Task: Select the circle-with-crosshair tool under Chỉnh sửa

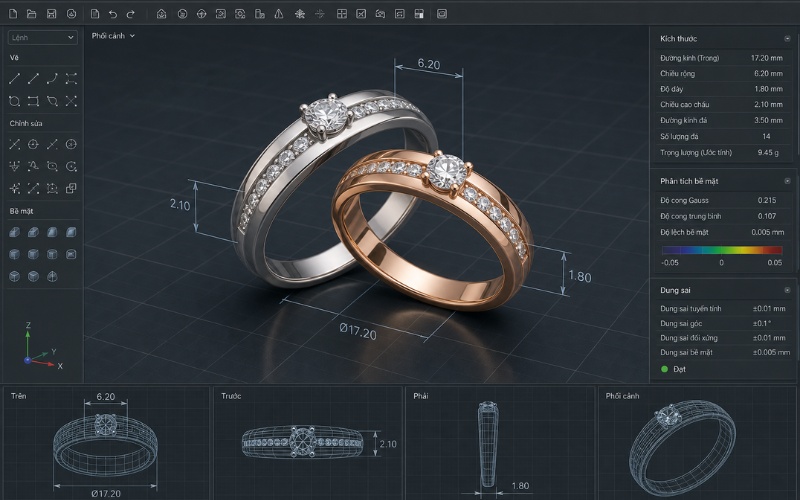Action: point(33,144)
